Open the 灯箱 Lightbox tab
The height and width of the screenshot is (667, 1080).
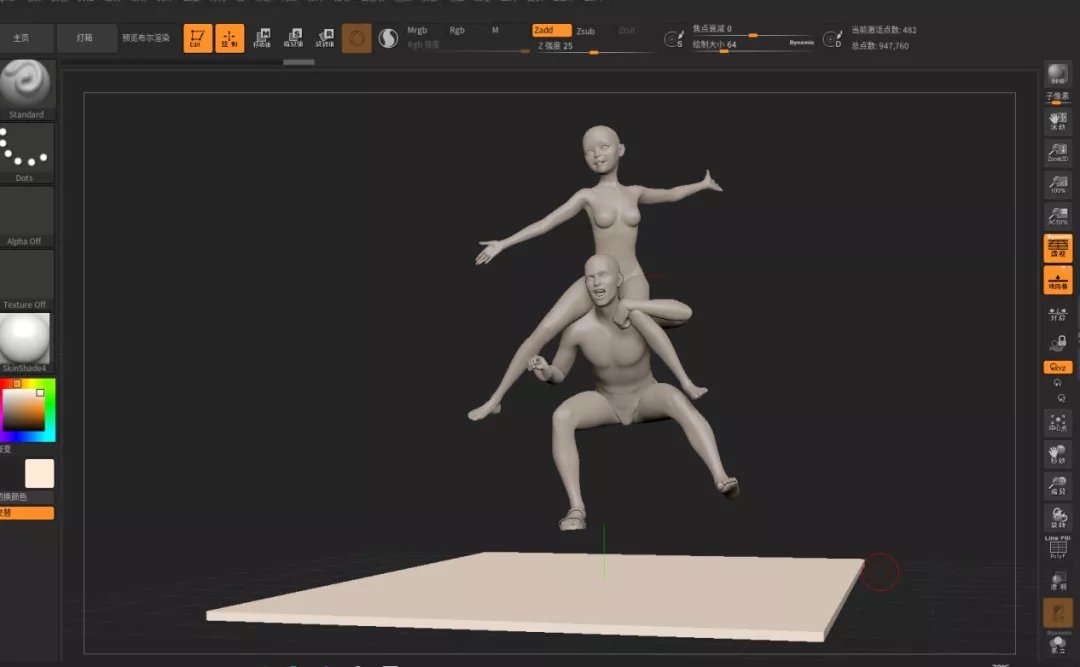click(x=85, y=38)
